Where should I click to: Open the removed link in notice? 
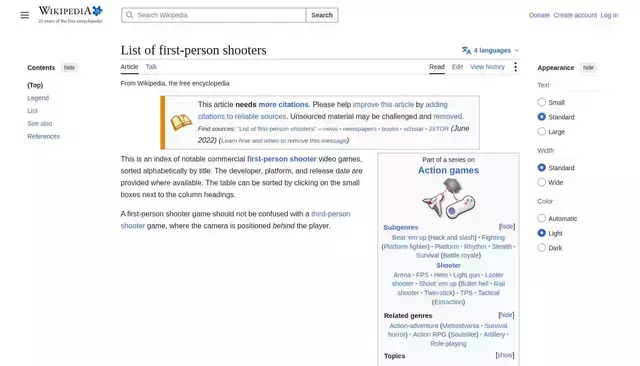point(448,116)
